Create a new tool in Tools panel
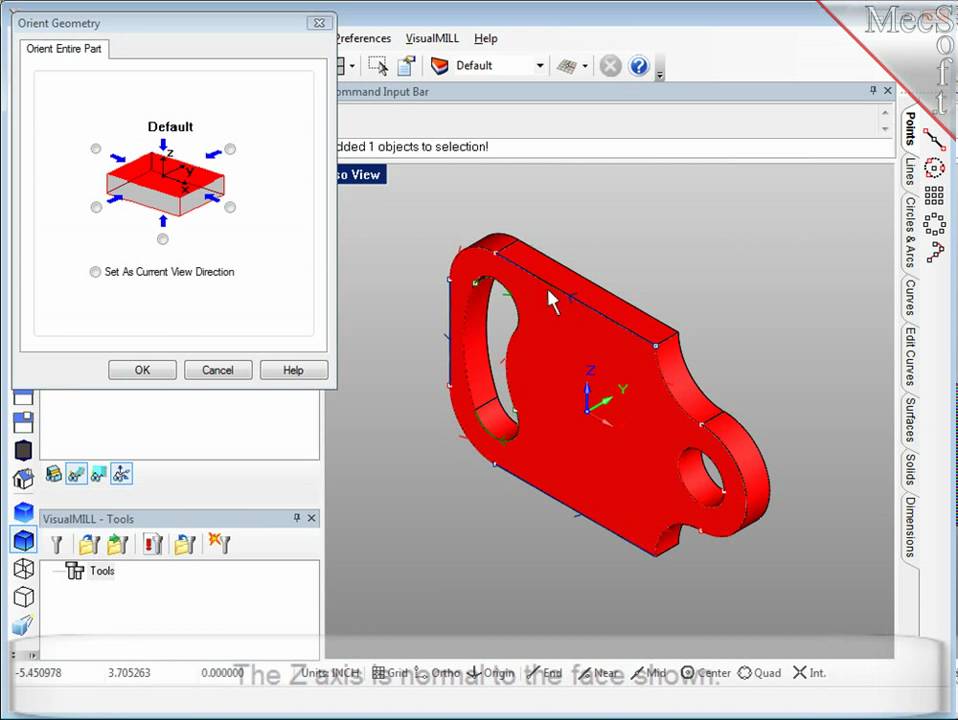Screen dimensions: 958x720 point(57,544)
